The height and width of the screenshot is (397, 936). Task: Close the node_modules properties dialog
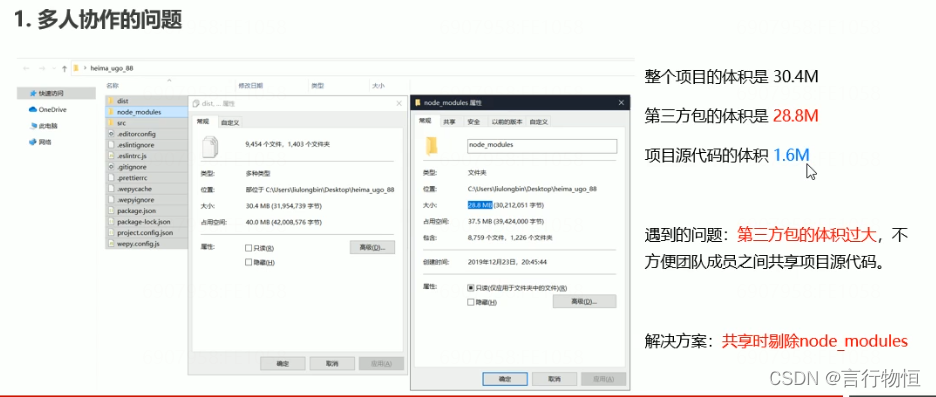pos(621,103)
